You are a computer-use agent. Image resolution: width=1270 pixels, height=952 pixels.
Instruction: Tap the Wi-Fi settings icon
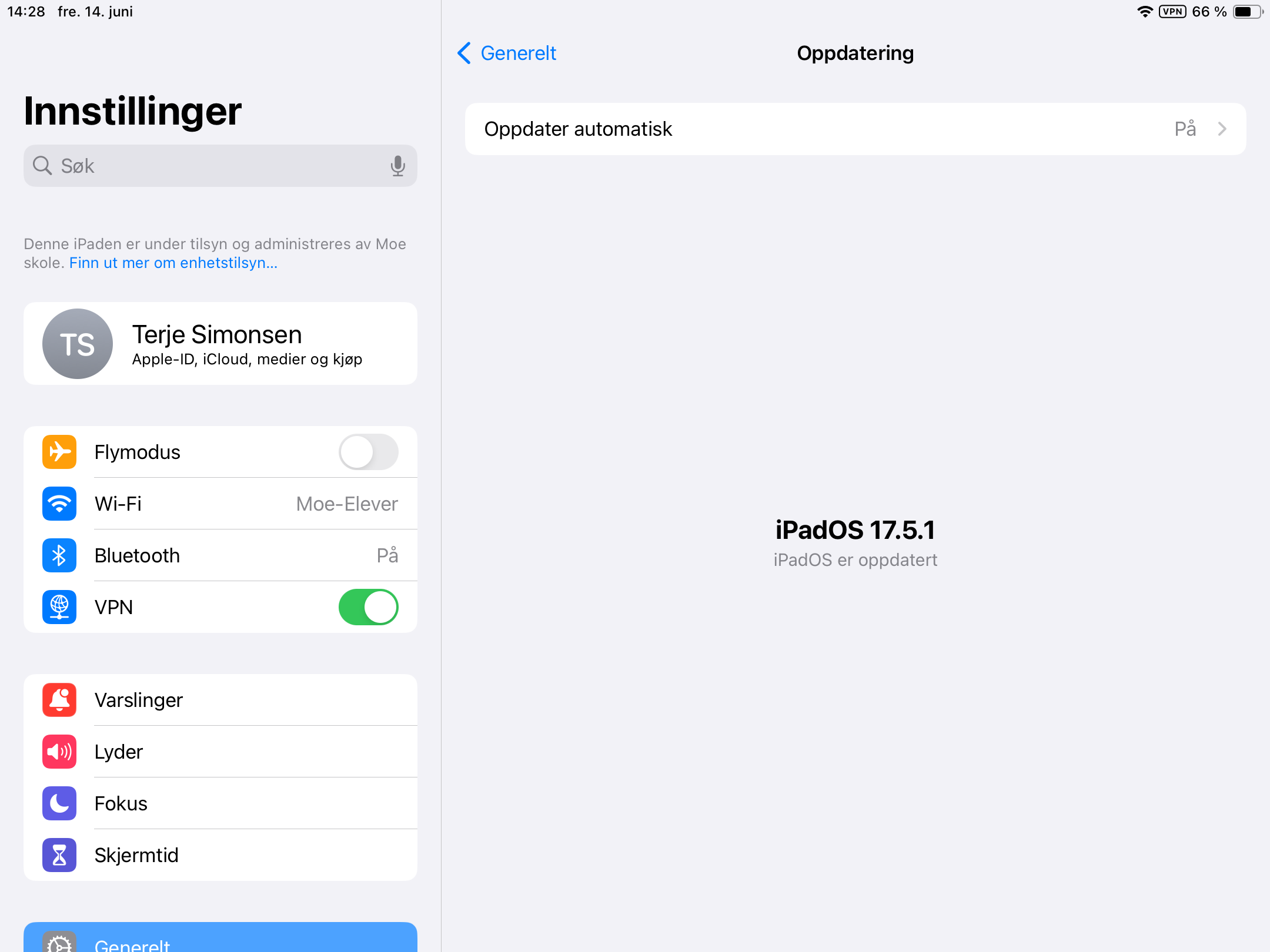pos(61,502)
